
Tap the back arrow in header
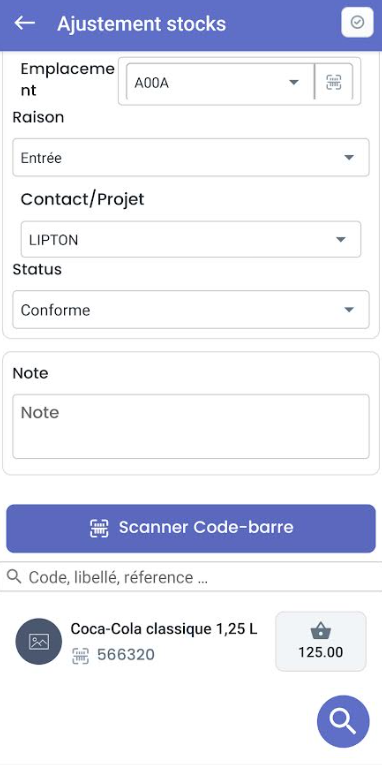[x=24, y=23]
